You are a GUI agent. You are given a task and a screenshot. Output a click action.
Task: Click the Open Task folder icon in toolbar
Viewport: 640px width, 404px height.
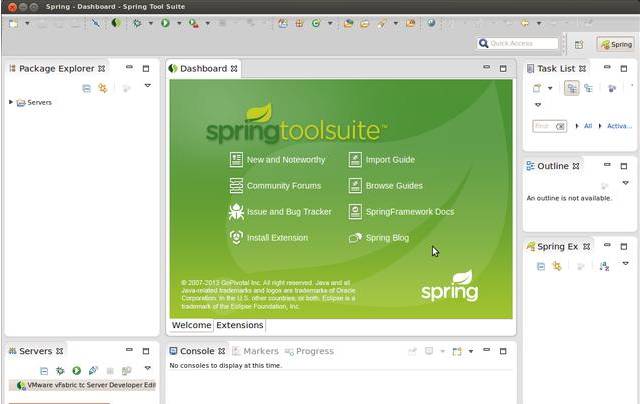[364, 24]
